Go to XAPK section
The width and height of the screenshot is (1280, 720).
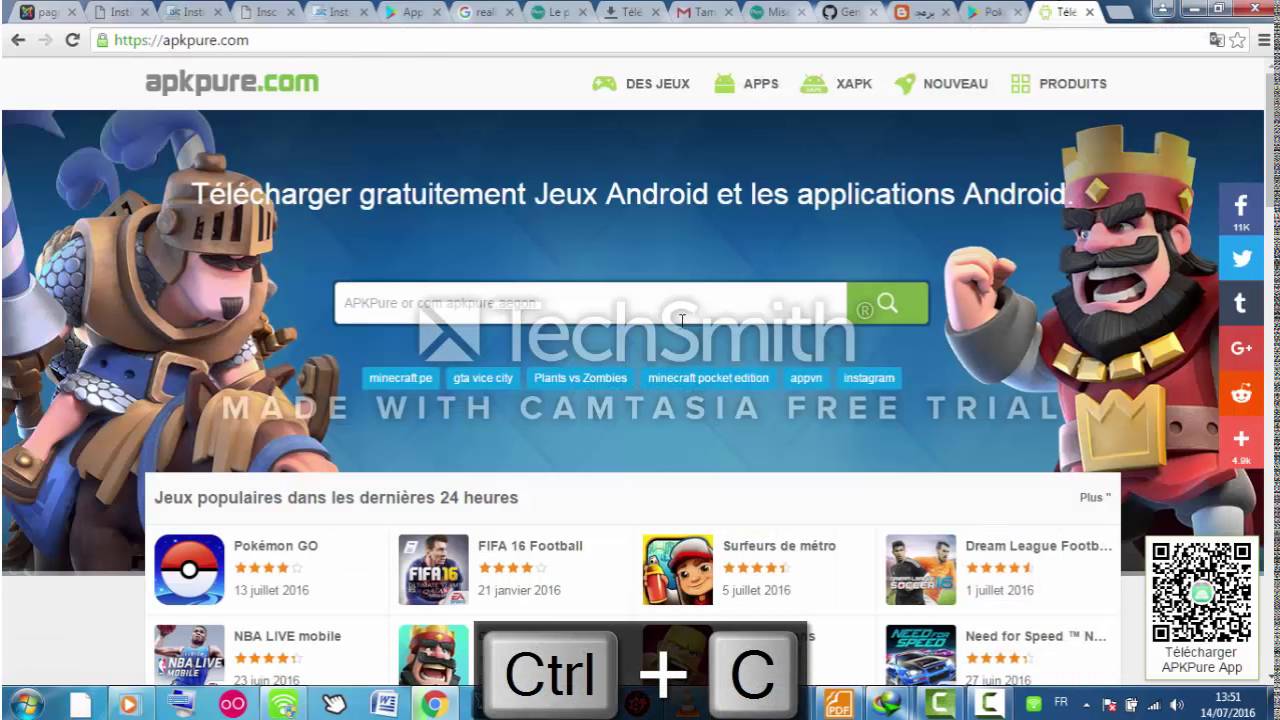click(x=836, y=84)
